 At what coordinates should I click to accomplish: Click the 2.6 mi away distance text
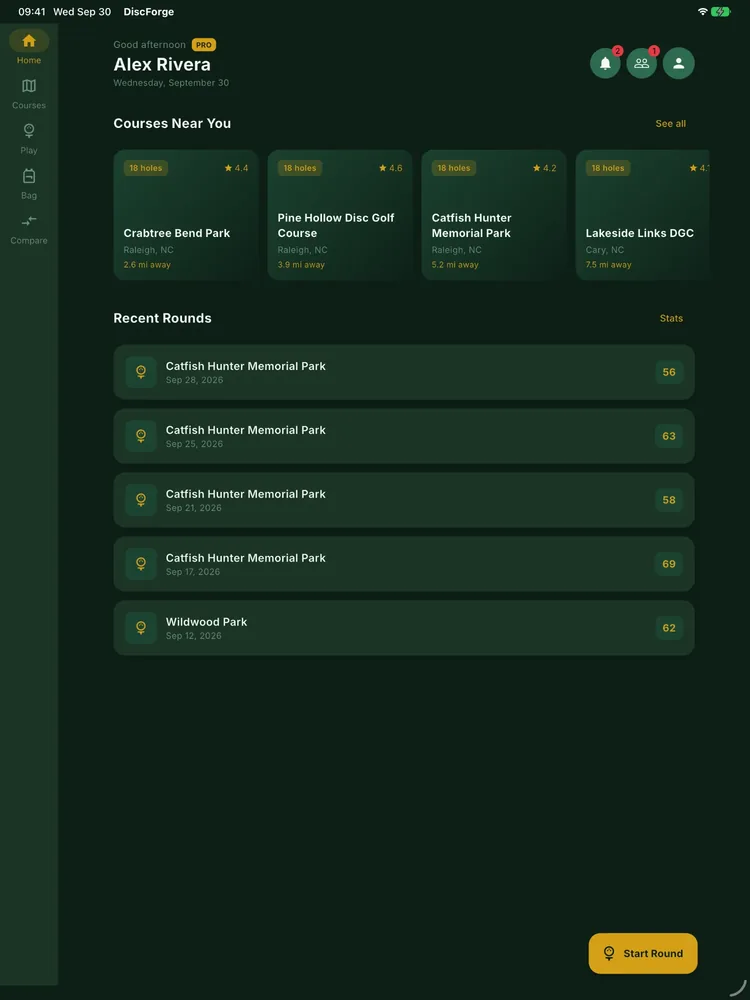[x=147, y=265]
